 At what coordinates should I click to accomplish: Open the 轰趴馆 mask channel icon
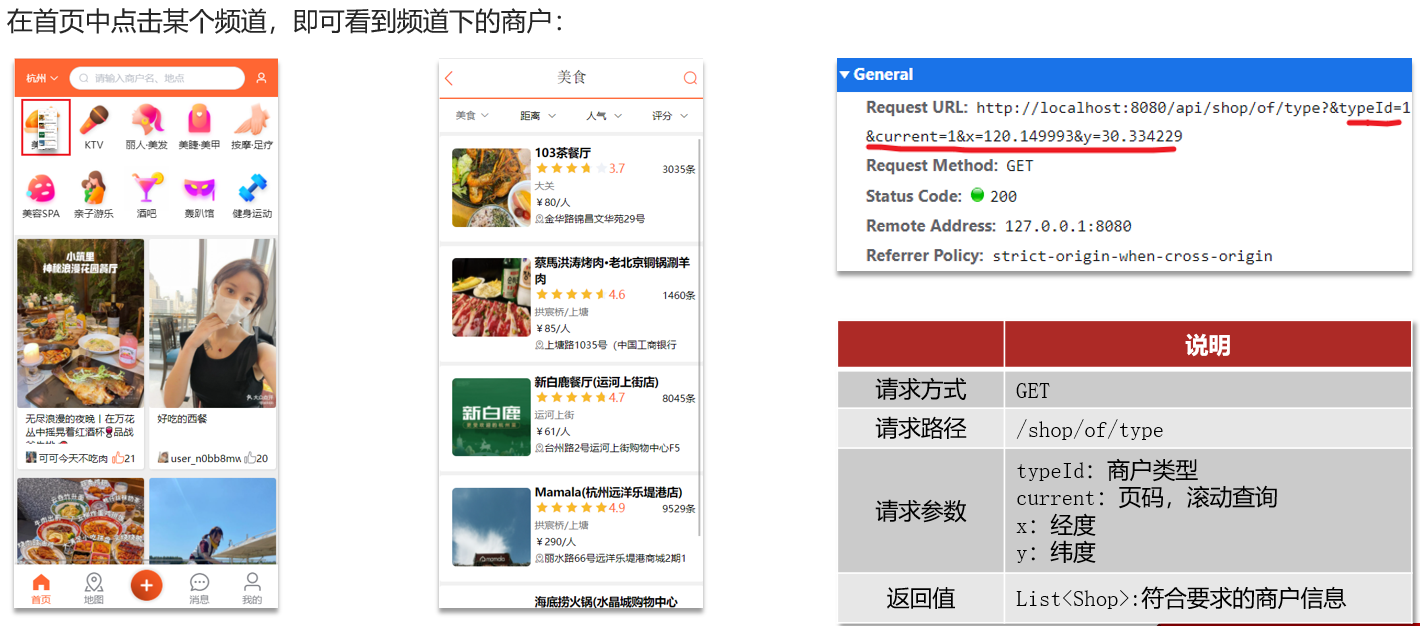[199, 189]
